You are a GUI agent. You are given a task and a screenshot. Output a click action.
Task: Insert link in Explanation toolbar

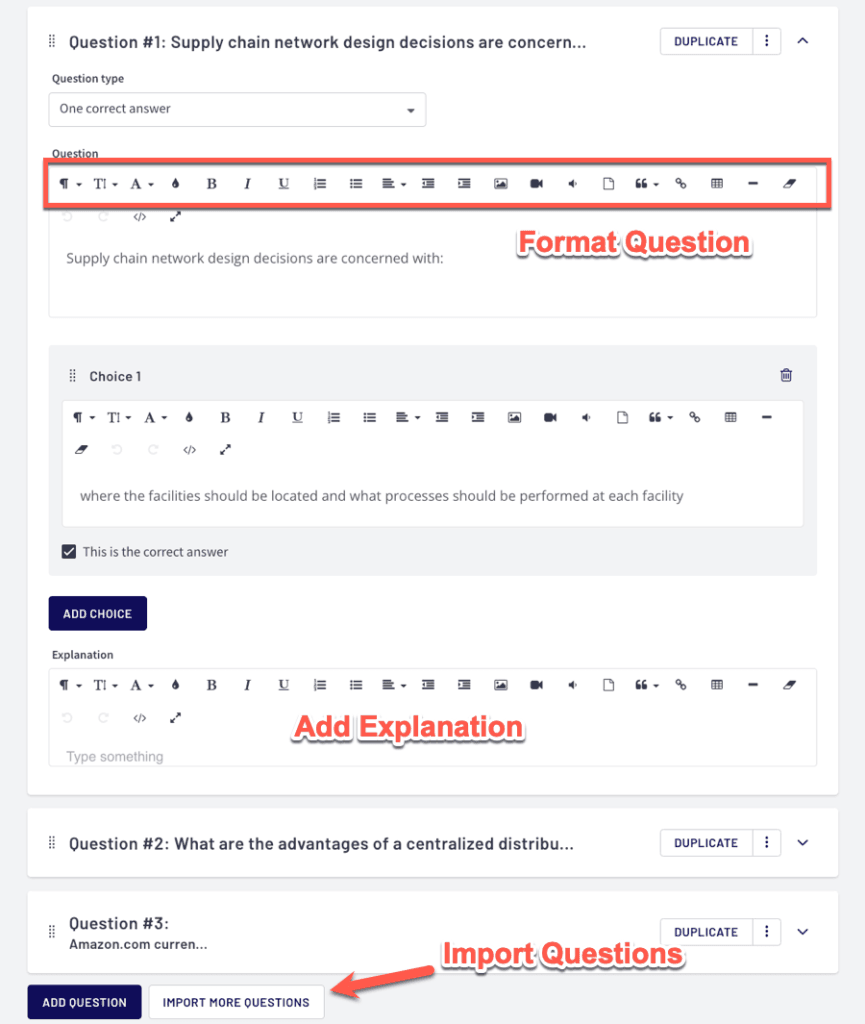pyautogui.click(x=681, y=685)
